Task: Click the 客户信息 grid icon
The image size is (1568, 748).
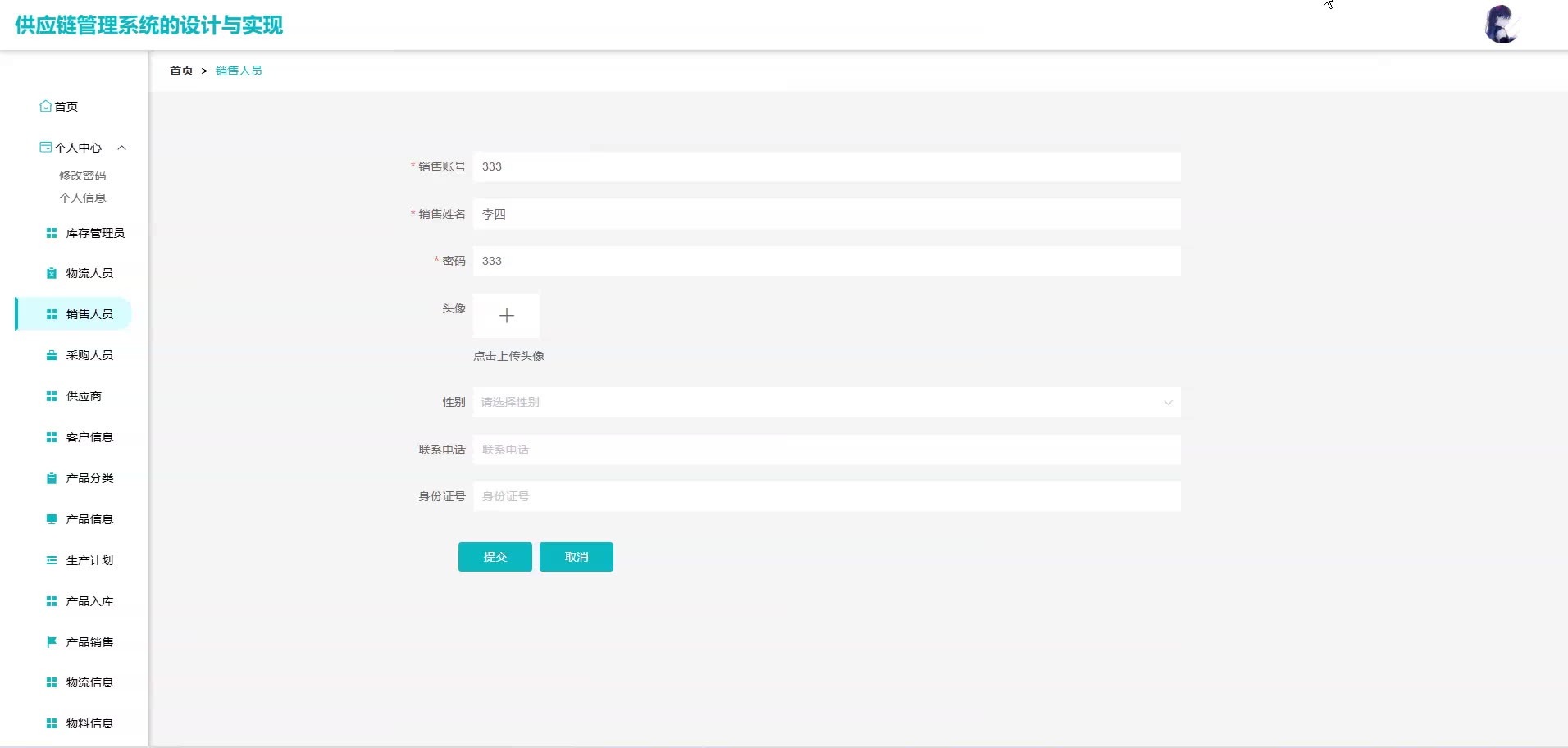Action: (52, 437)
